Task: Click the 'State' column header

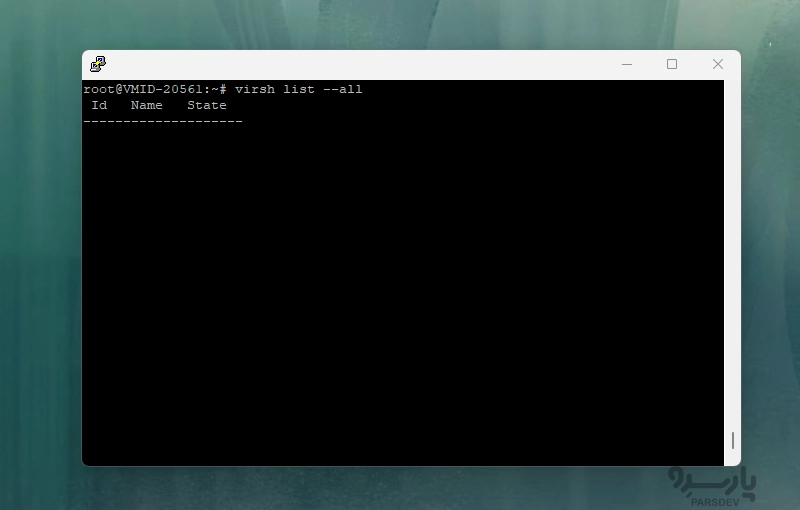Action: 207,105
